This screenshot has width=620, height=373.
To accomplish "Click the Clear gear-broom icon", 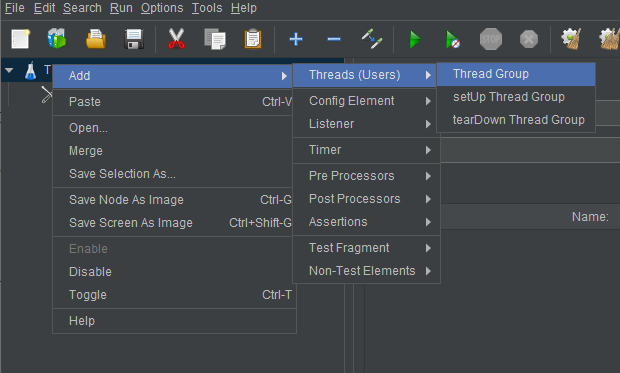I will [571, 39].
